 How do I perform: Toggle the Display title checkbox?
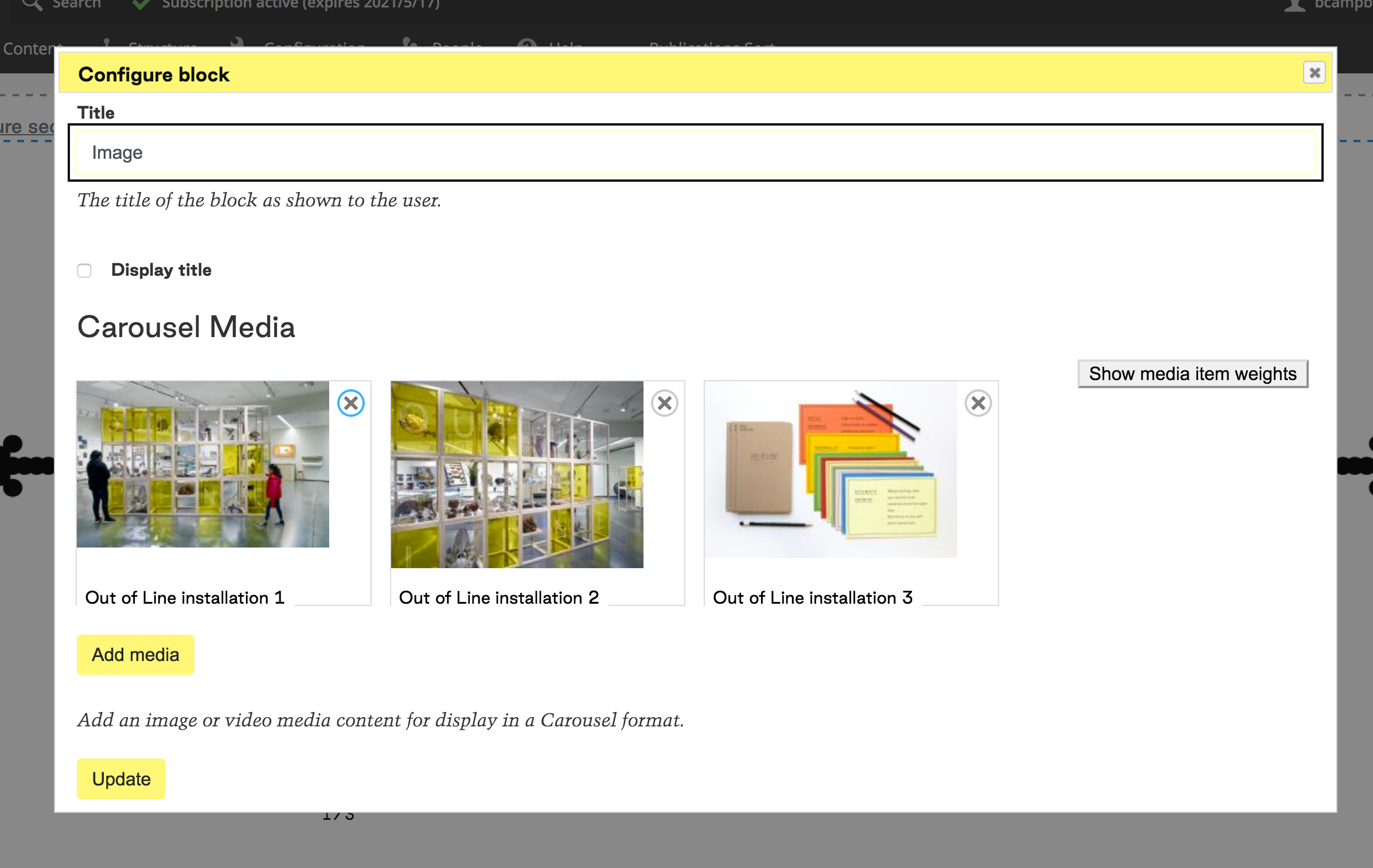click(x=84, y=271)
